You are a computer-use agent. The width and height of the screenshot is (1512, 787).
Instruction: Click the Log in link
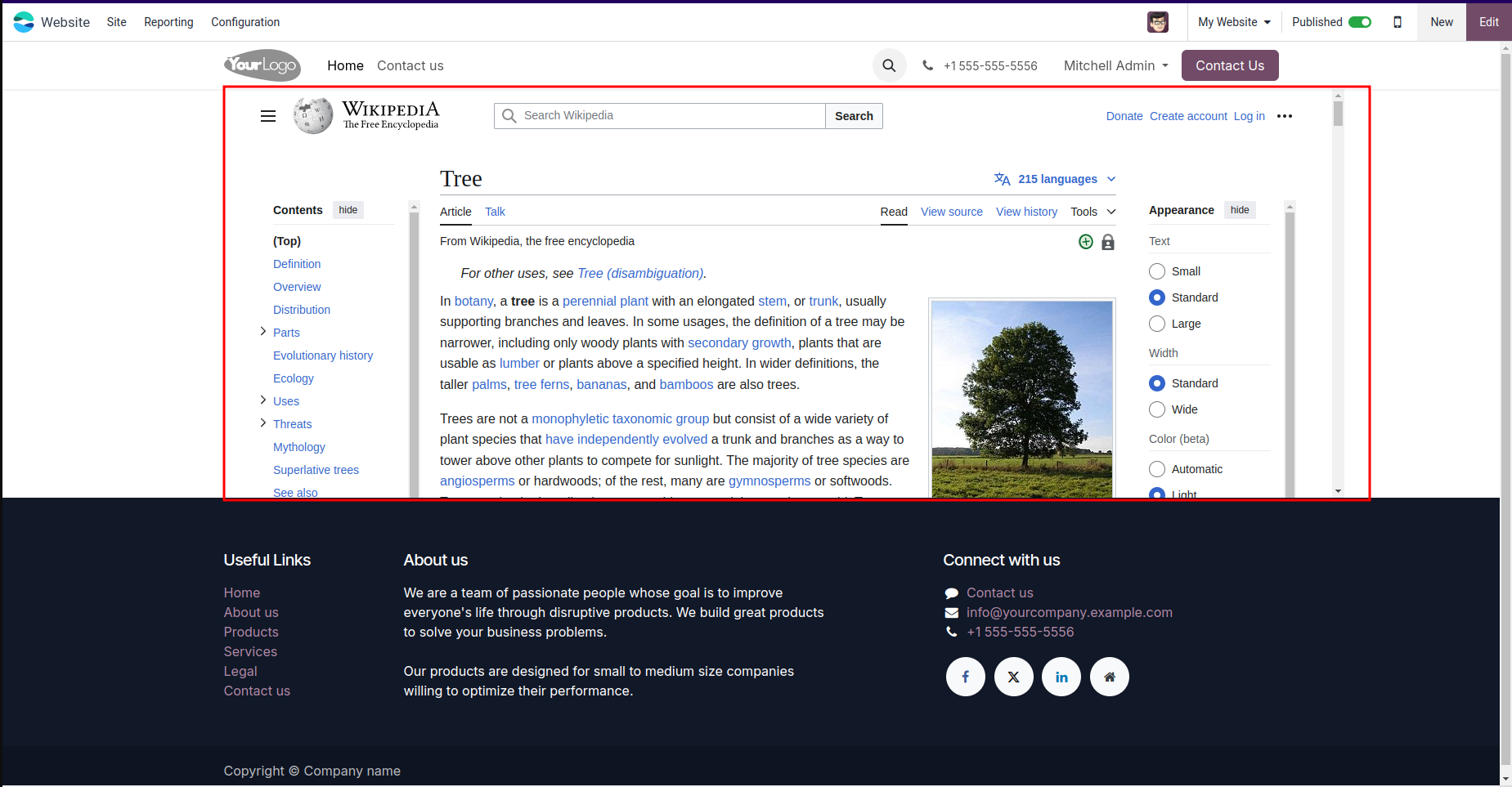point(1250,116)
